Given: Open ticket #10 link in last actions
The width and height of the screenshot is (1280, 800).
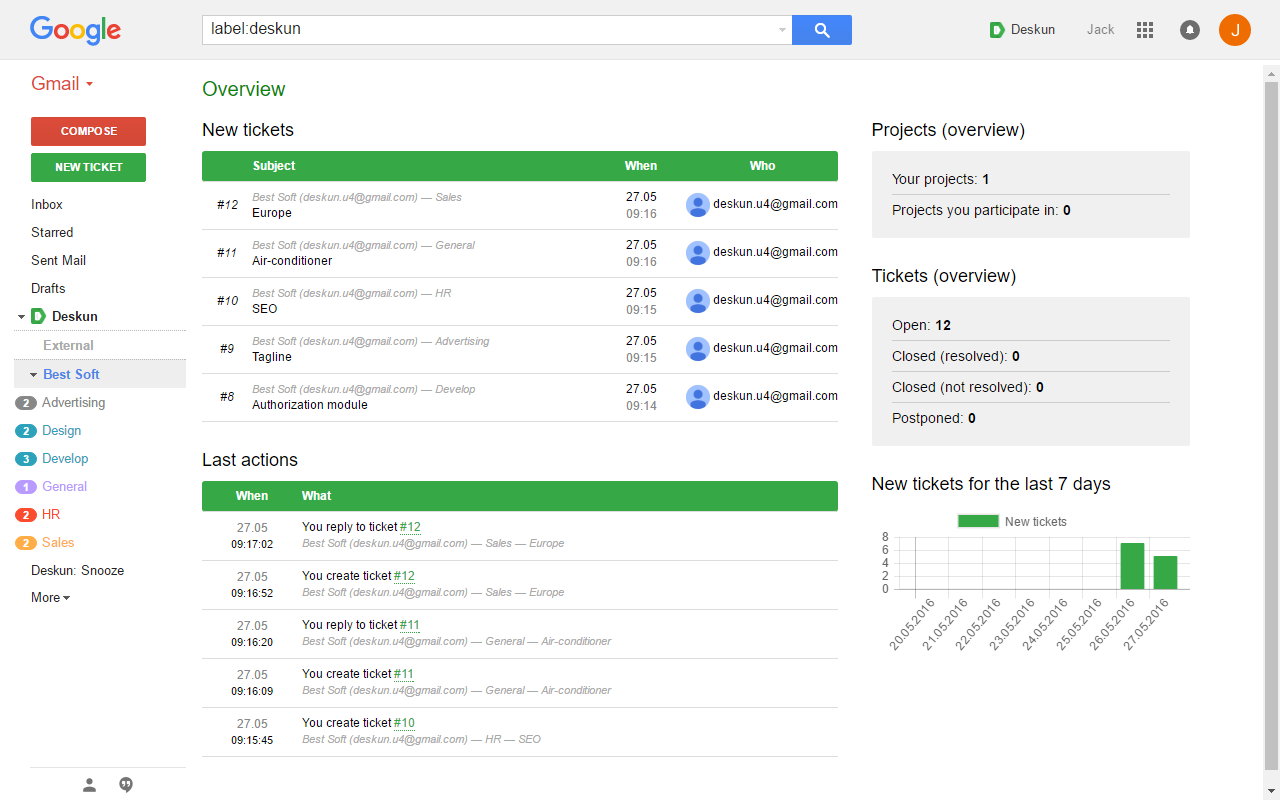Looking at the screenshot, I should pos(404,723).
